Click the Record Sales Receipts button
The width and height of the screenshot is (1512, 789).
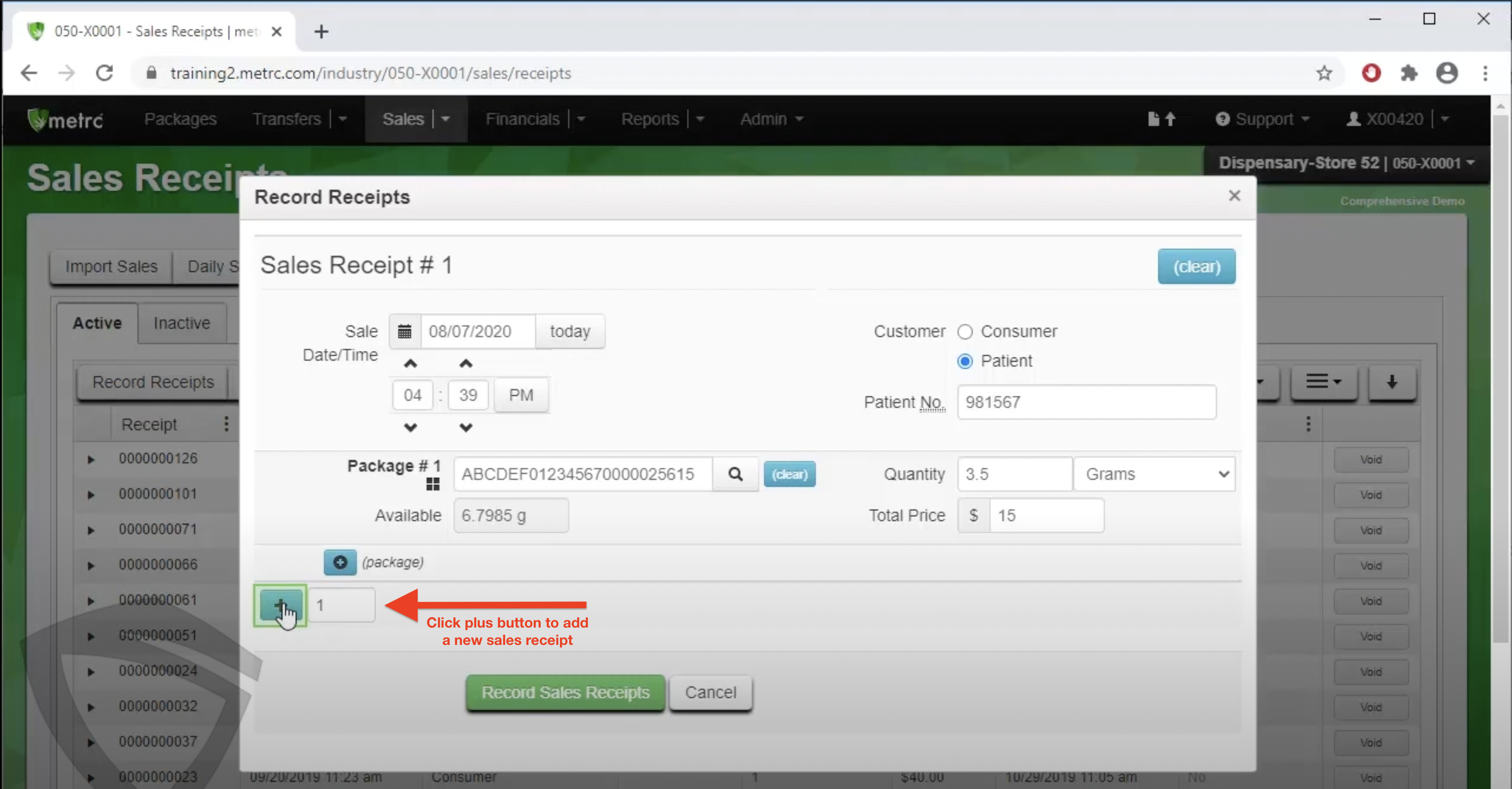point(565,692)
